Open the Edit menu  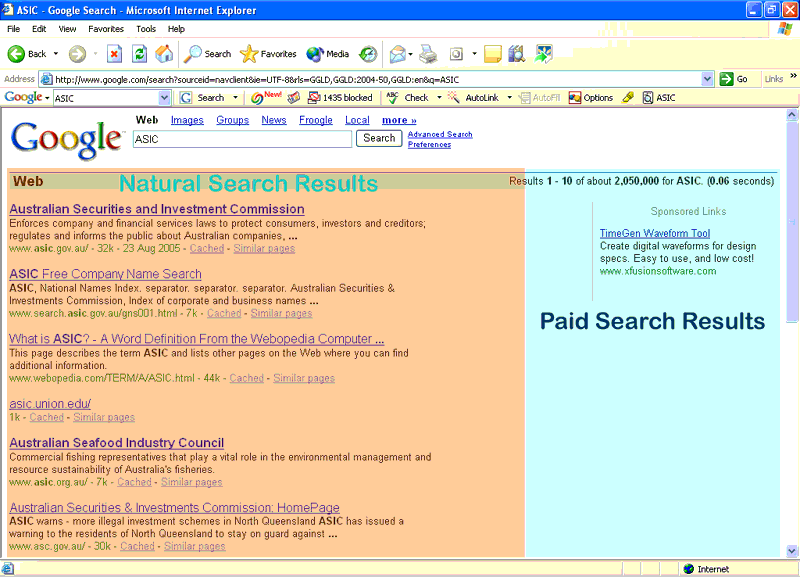point(39,29)
